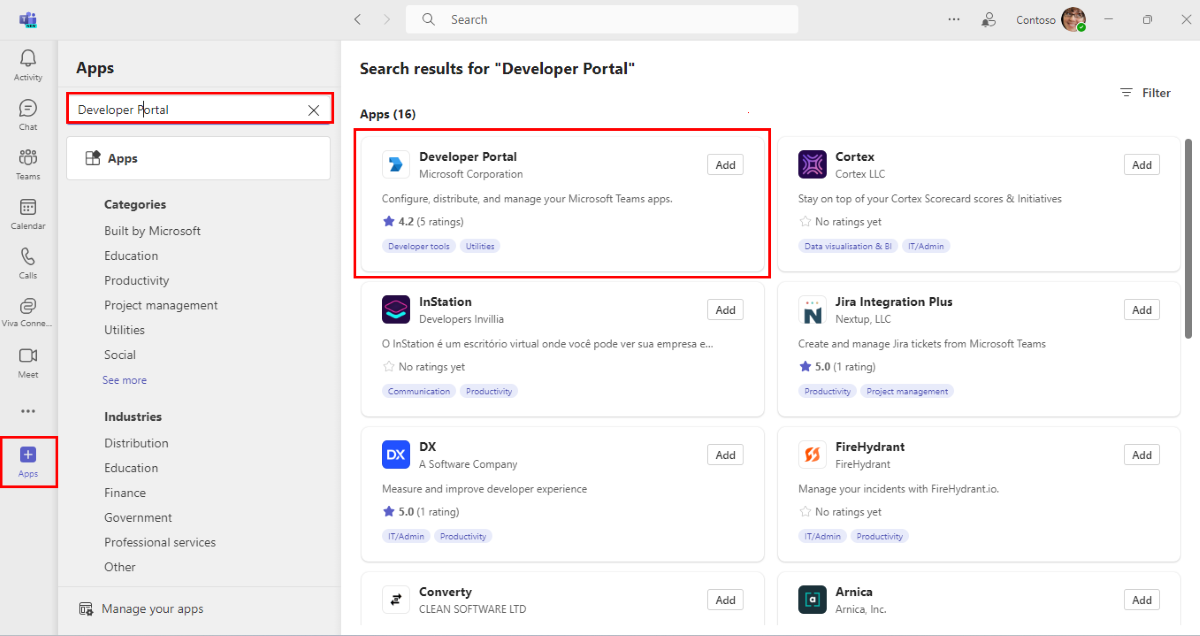
Task: Go to Teams in sidebar
Action: click(28, 164)
